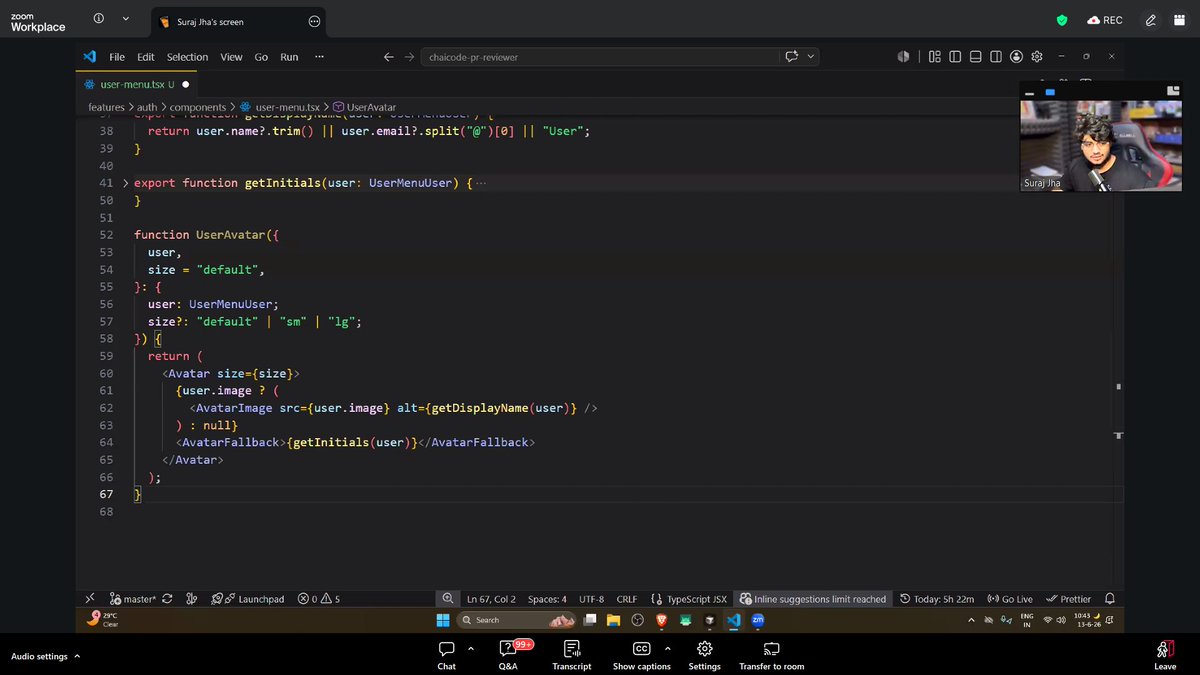Click the Synchronize Changes icon
Image resolution: width=1200 pixels, height=675 pixels.
pos(166,599)
